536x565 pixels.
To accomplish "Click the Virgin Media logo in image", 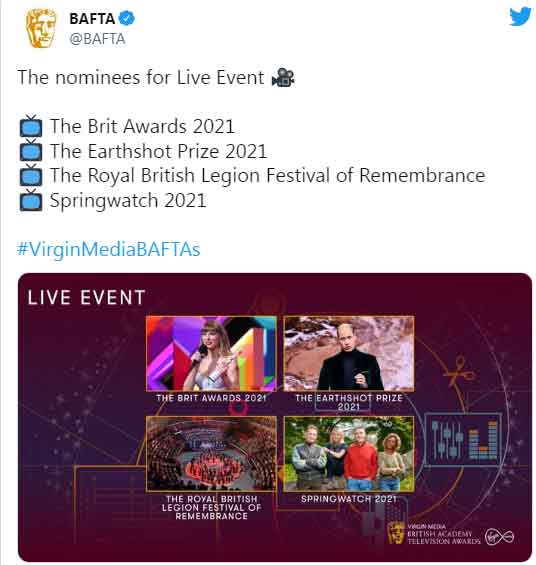I will click(x=499, y=537).
